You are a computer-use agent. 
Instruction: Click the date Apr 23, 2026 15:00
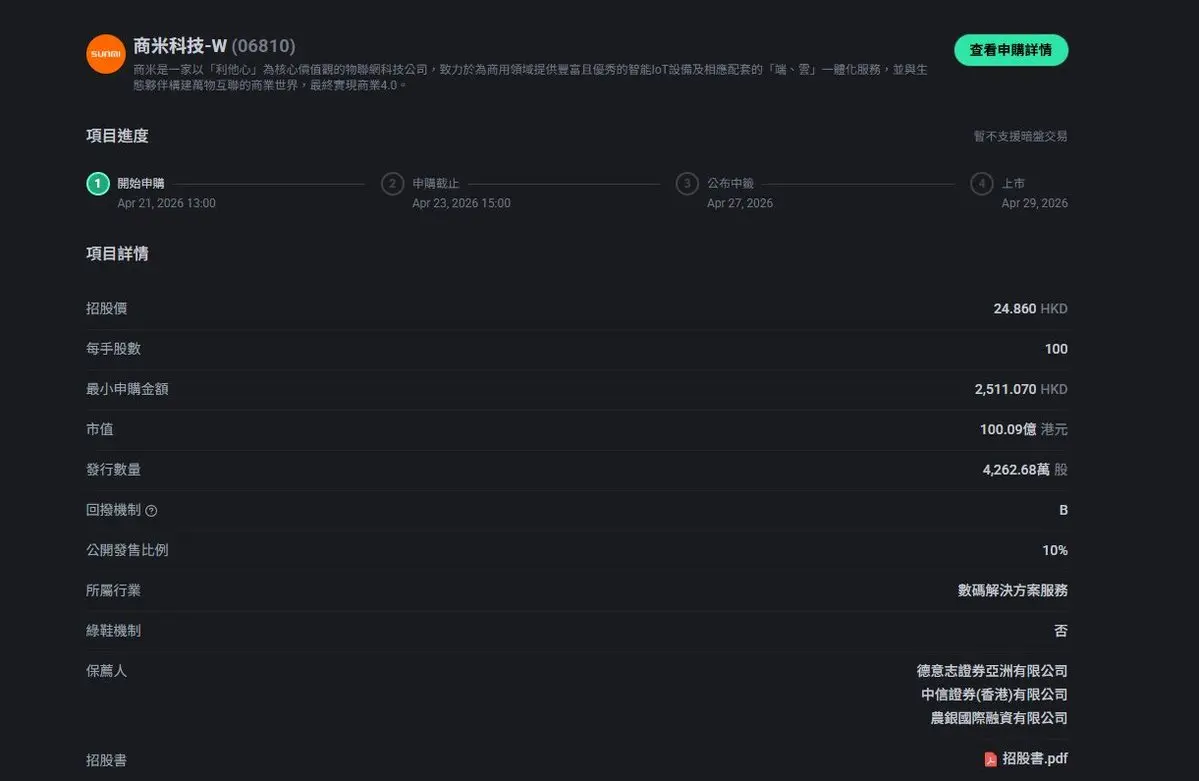(x=461, y=203)
